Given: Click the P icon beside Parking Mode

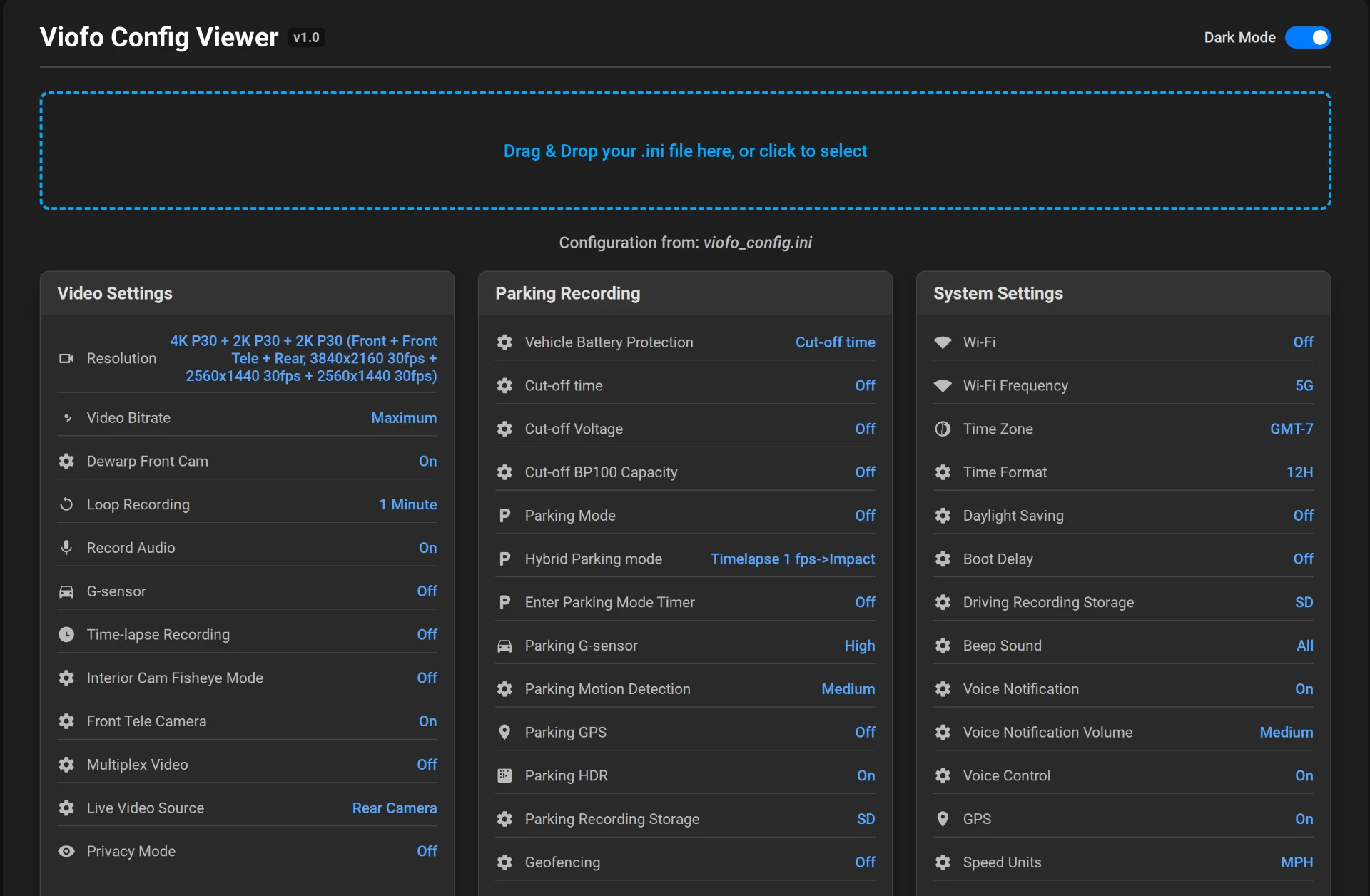Looking at the screenshot, I should 504,516.
